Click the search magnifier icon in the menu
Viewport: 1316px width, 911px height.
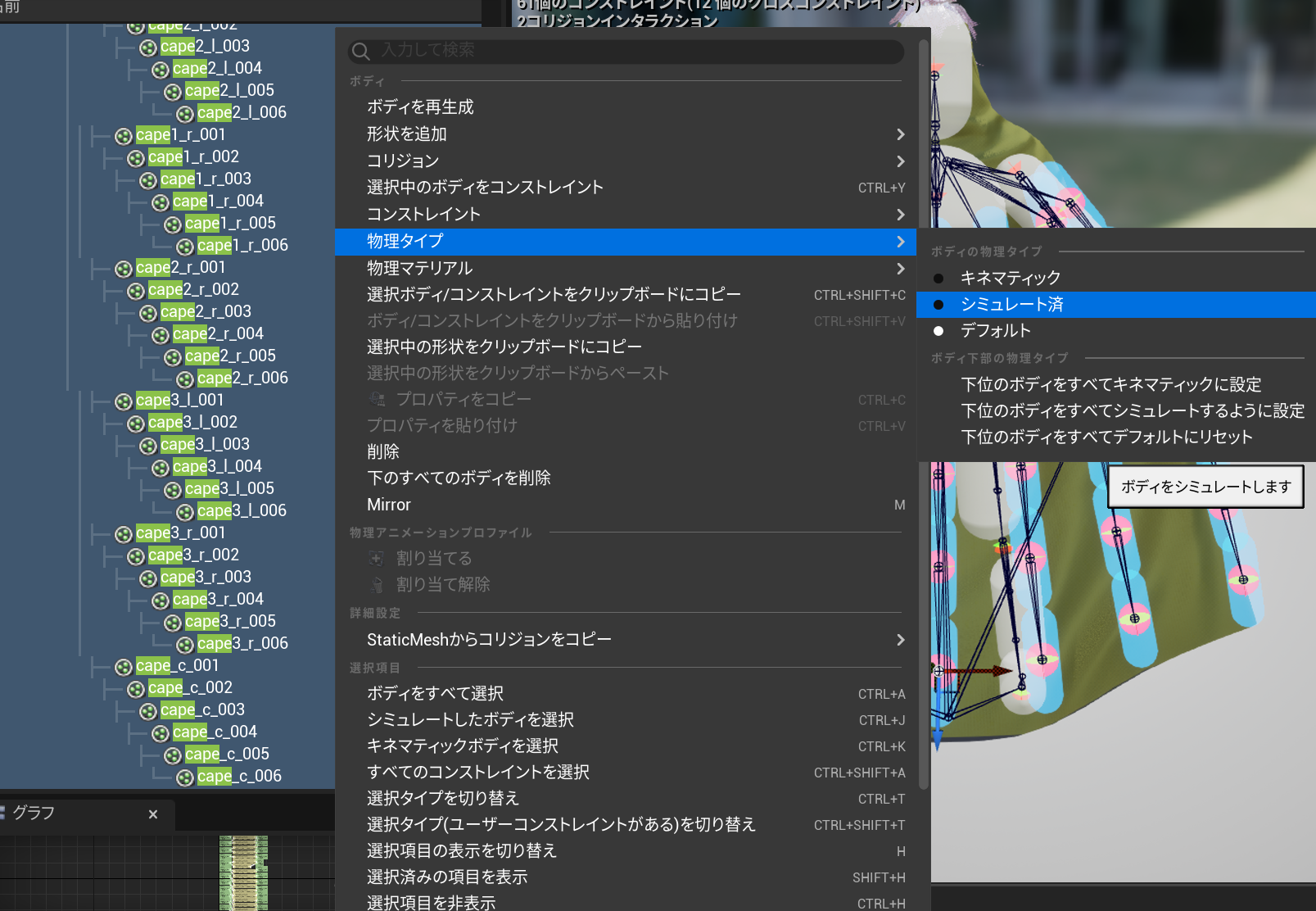click(360, 52)
